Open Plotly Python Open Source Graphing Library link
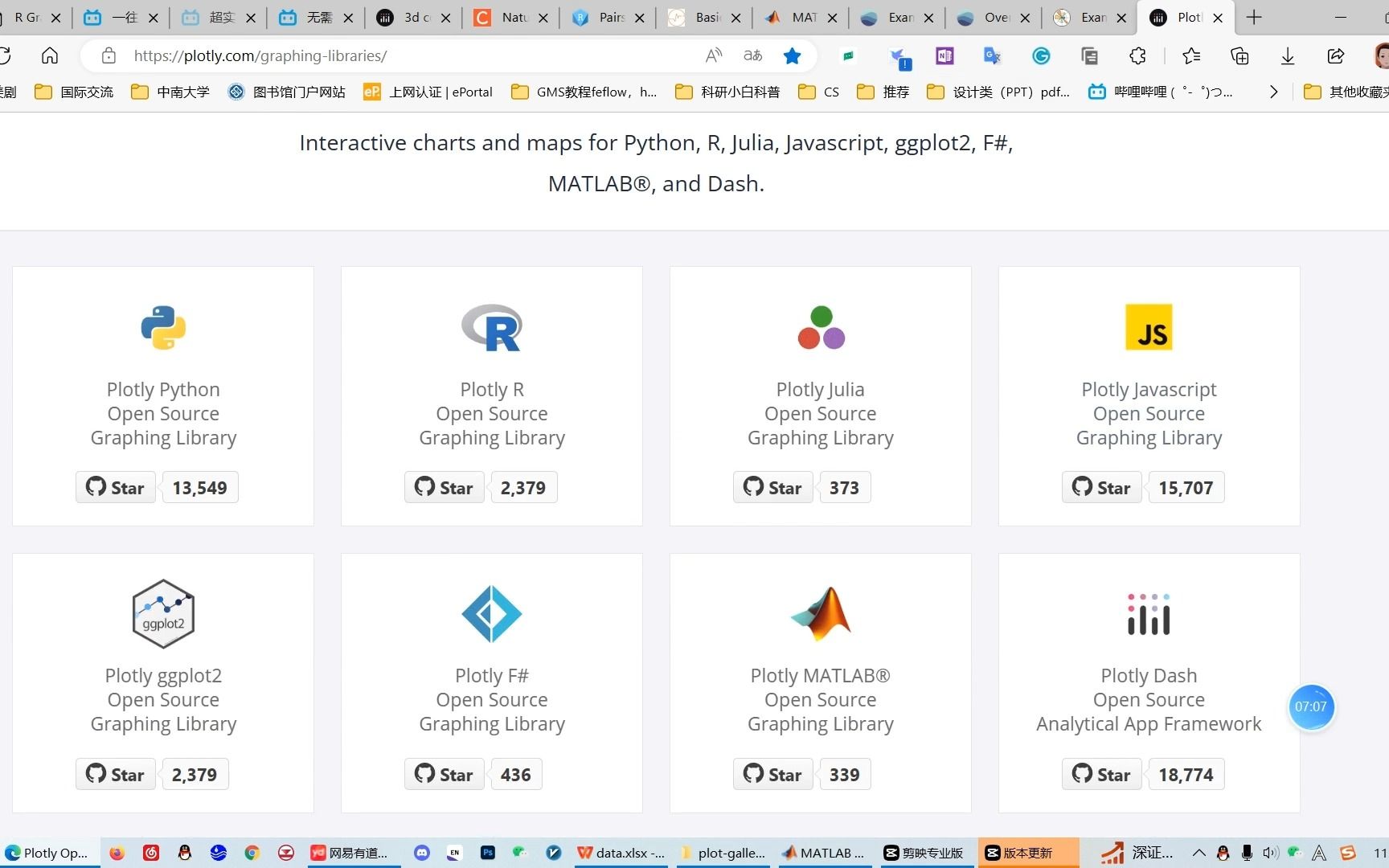1389x868 pixels. pos(163,413)
